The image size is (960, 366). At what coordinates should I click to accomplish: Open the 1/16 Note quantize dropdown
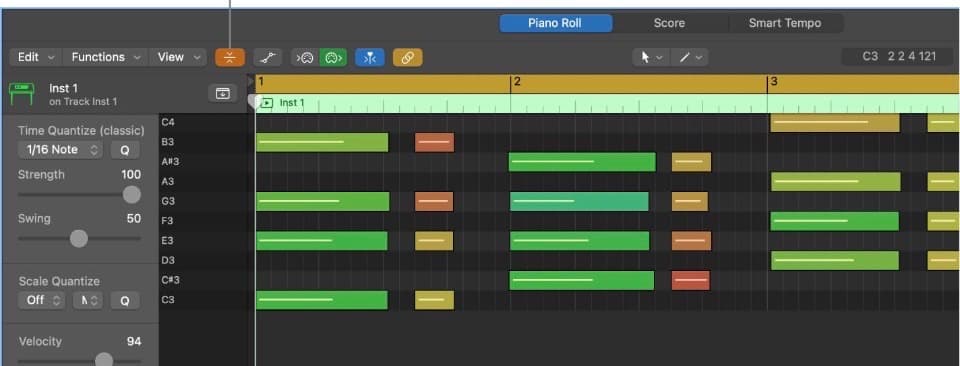click(60, 150)
